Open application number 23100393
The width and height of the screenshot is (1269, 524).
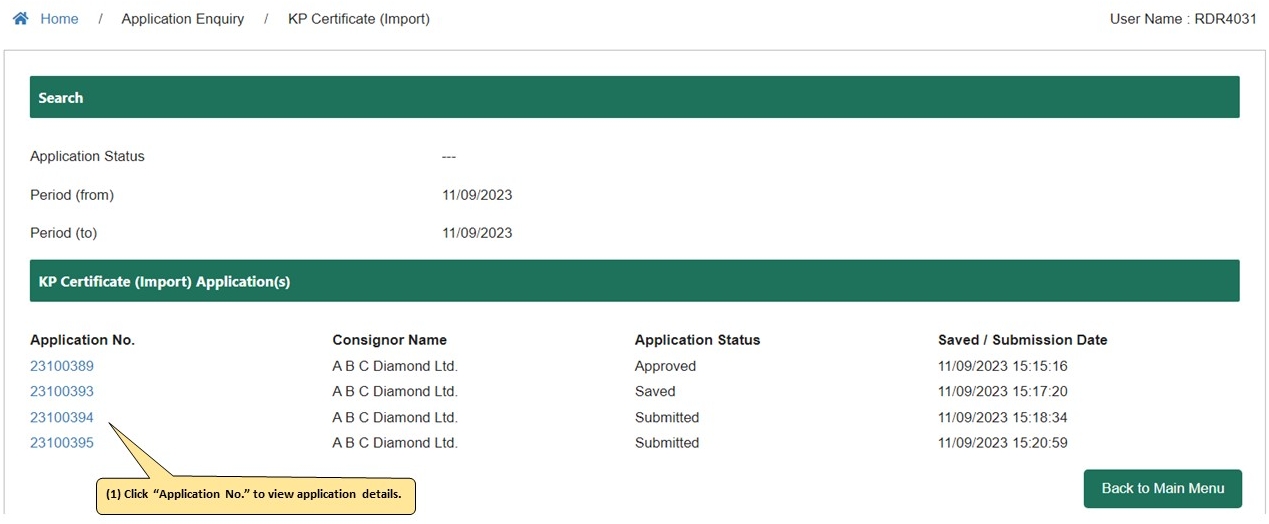62,391
